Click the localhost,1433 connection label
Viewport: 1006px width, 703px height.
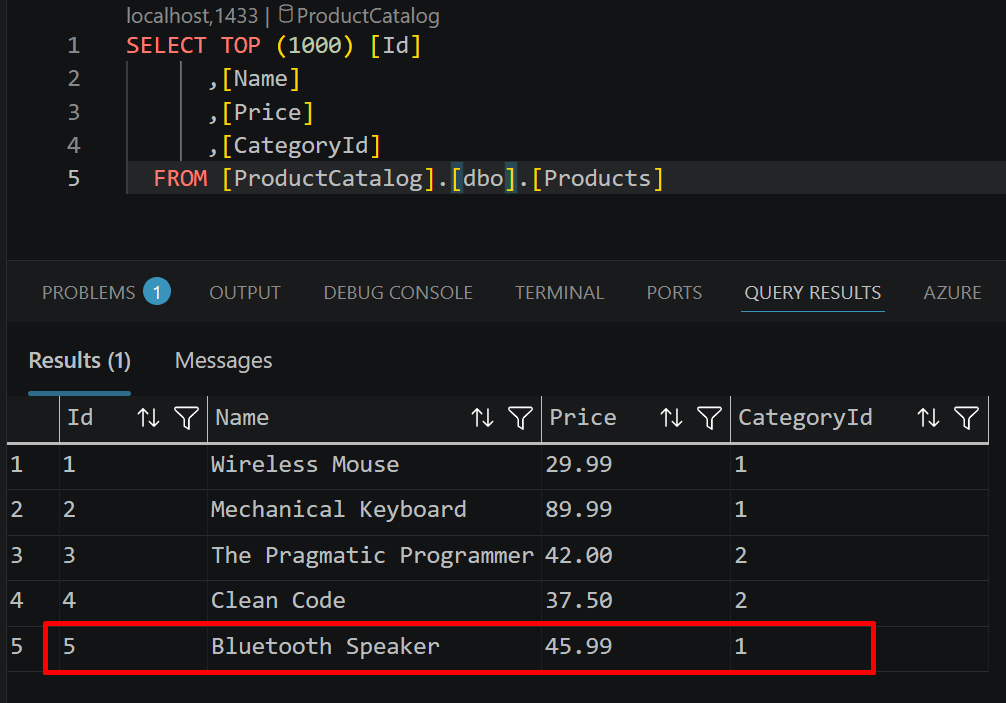pyautogui.click(x=192, y=15)
